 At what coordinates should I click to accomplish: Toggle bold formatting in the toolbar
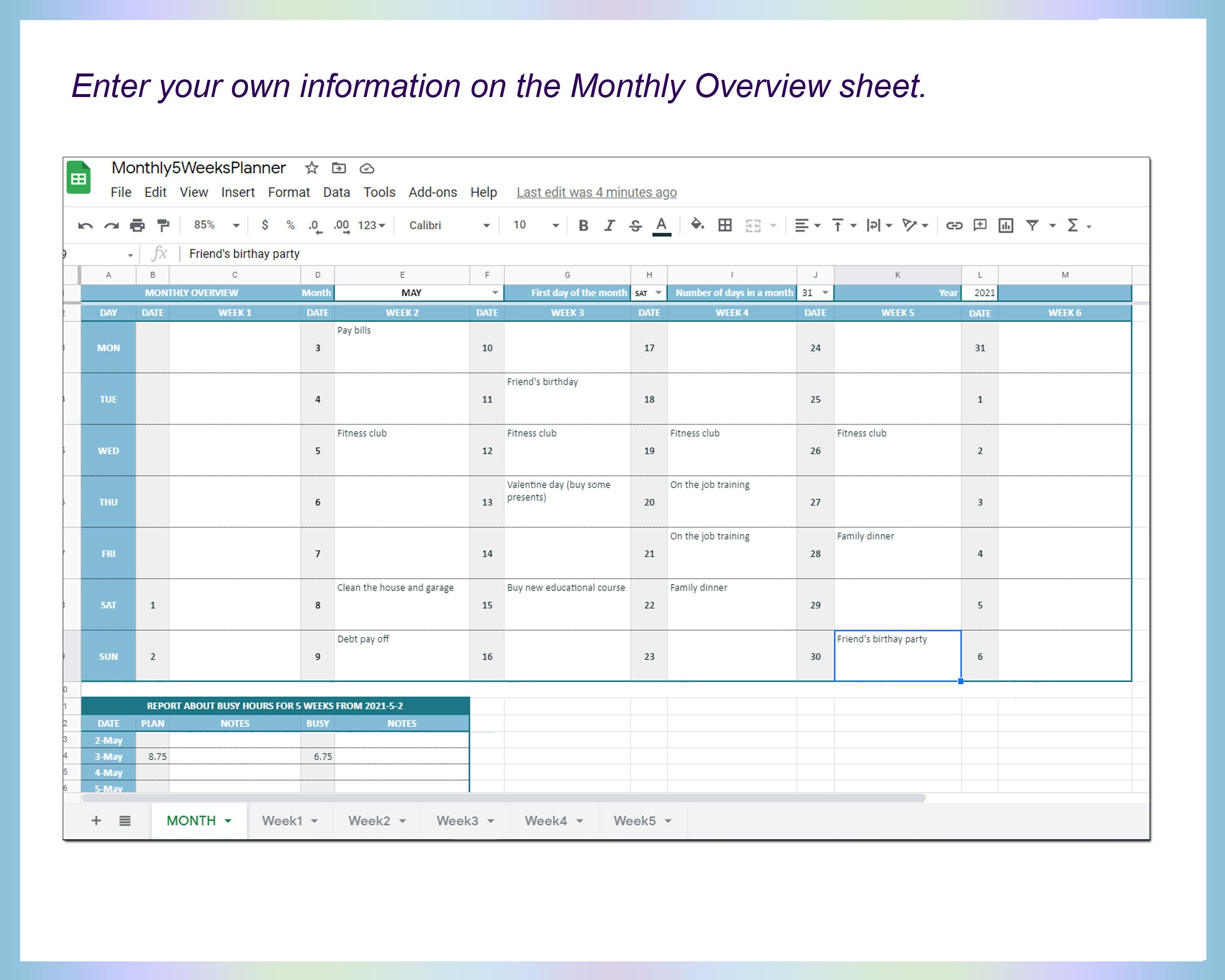tap(584, 225)
